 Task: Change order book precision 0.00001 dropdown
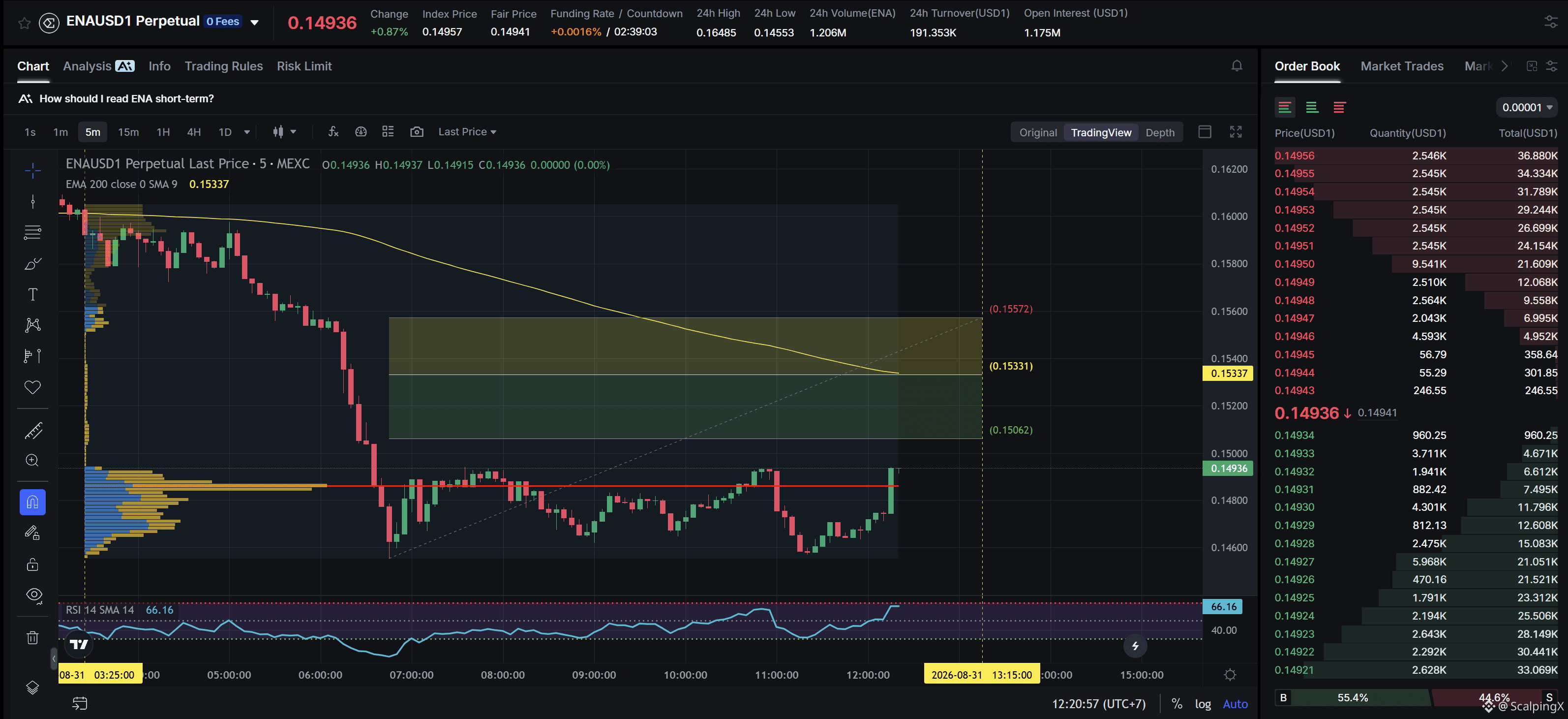1527,108
